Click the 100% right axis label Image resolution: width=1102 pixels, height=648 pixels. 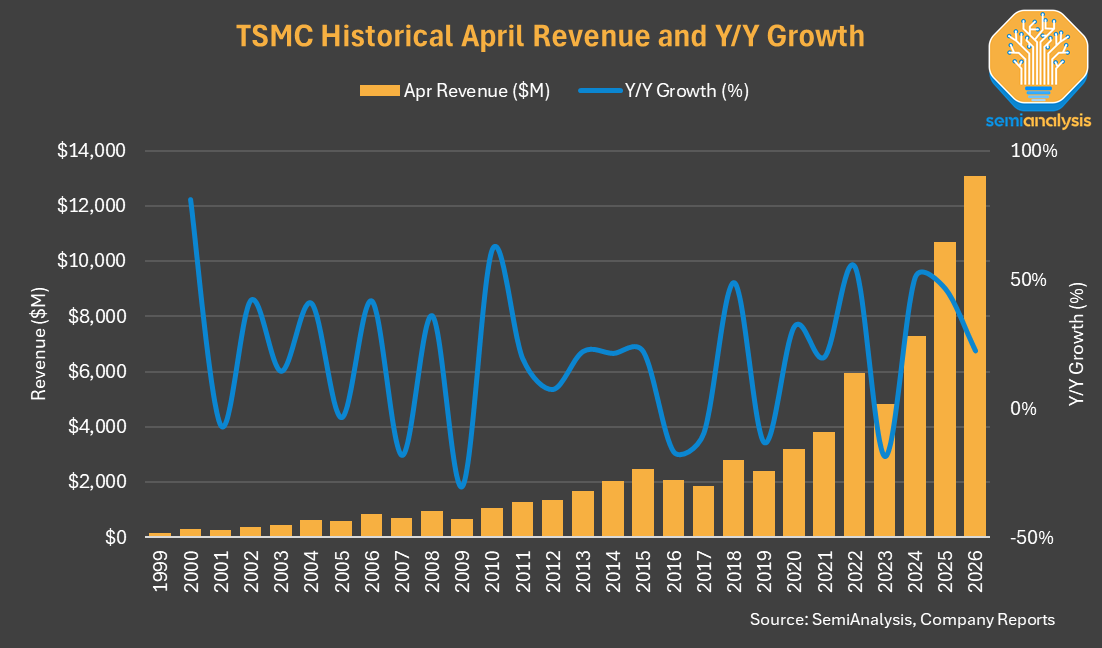[1034, 151]
